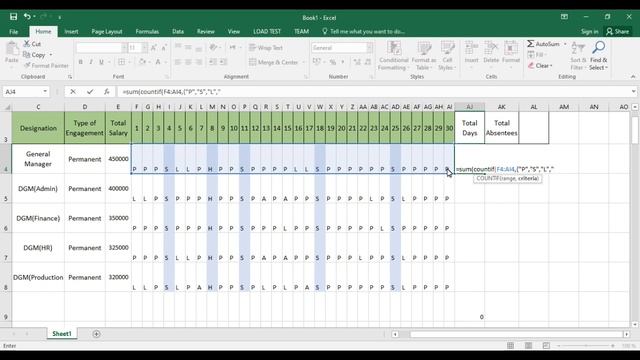This screenshot has width=640, height=360.
Task: Open Find & Select magnifier menu
Action: pos(599,56)
